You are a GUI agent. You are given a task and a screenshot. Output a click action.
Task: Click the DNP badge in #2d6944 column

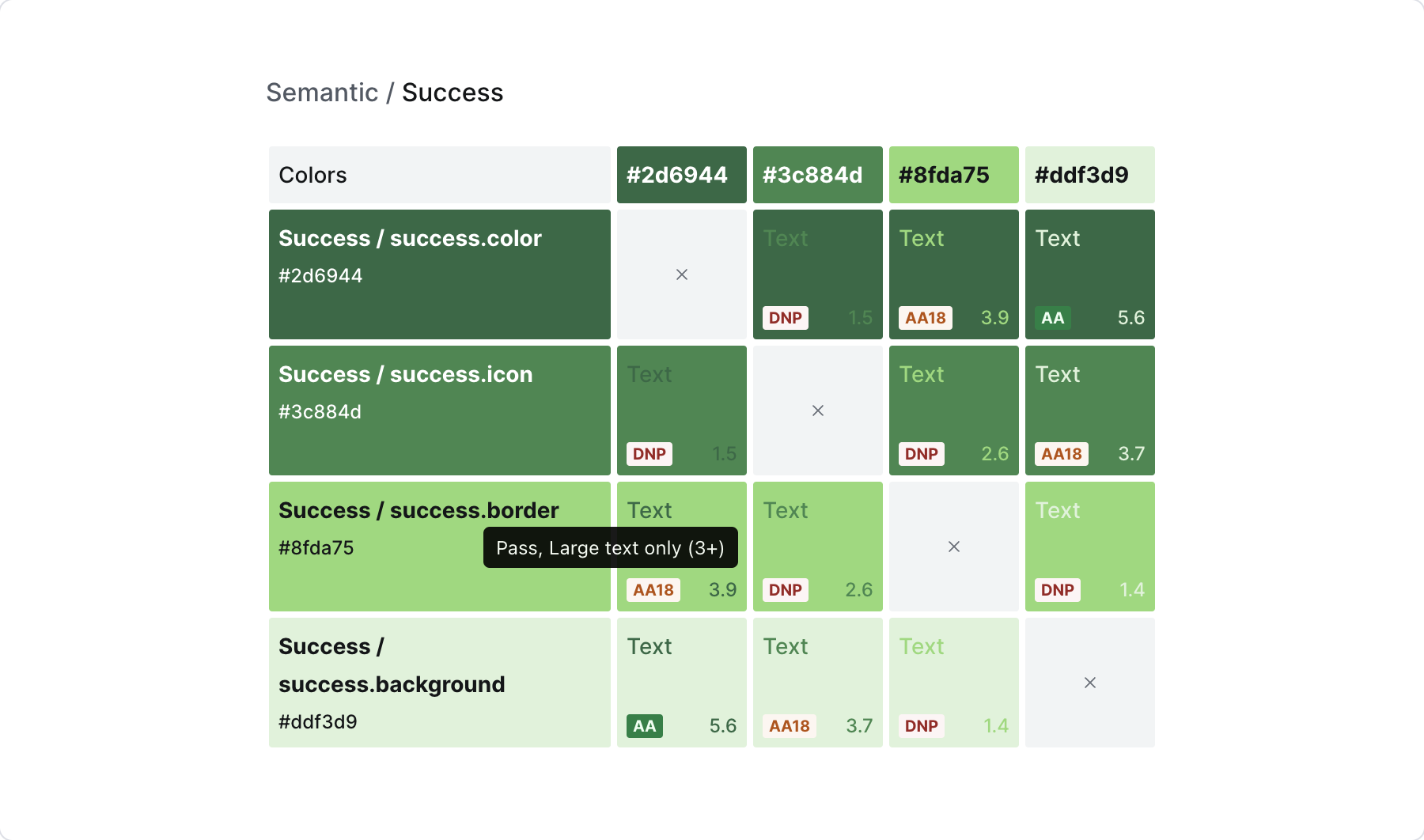(x=649, y=454)
